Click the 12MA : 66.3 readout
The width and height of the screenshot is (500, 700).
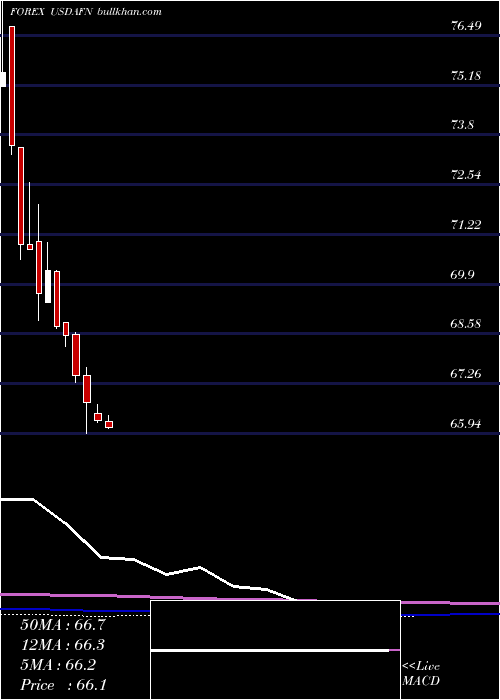(x=62, y=645)
